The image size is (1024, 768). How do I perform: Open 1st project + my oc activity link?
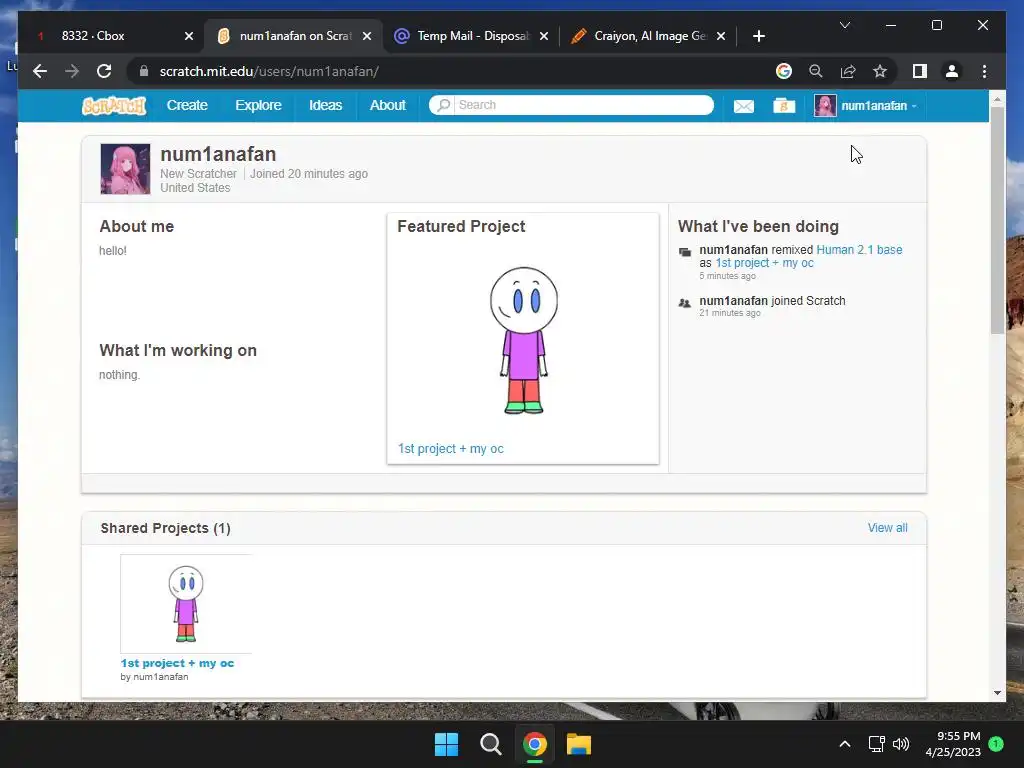coord(764,263)
